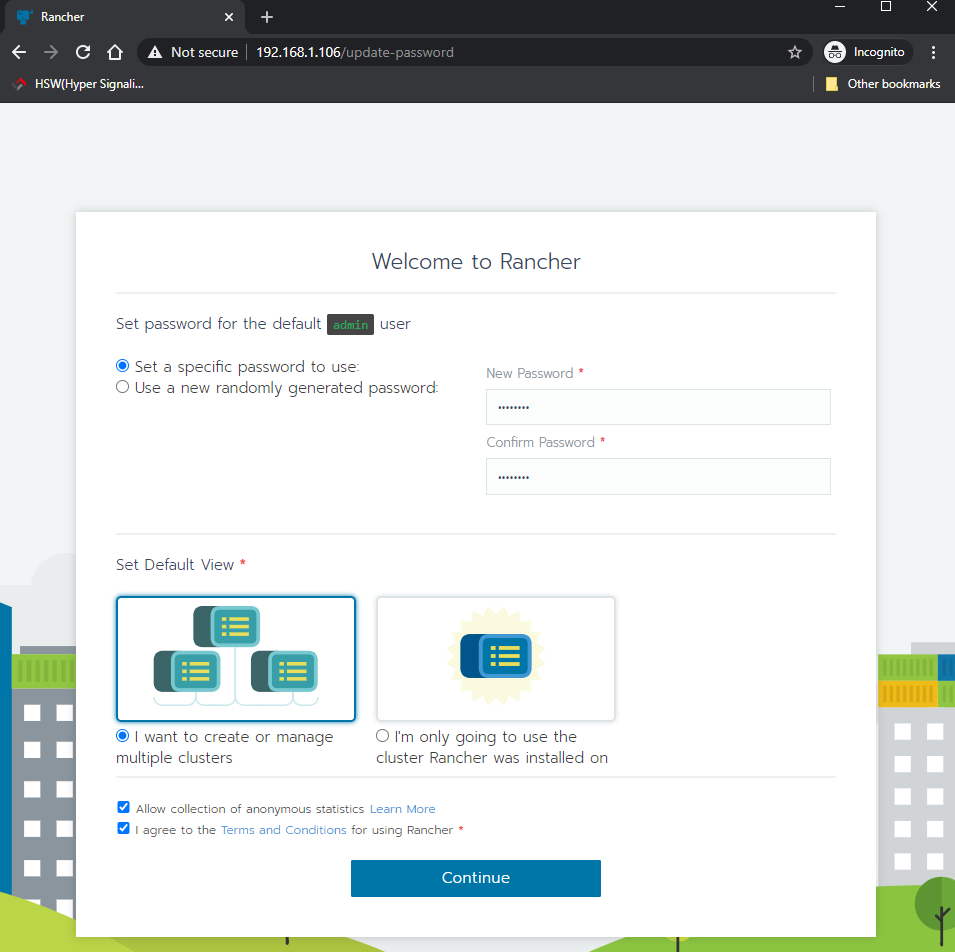Image resolution: width=955 pixels, height=952 pixels.
Task: Click the green admin user badge
Action: coord(350,325)
